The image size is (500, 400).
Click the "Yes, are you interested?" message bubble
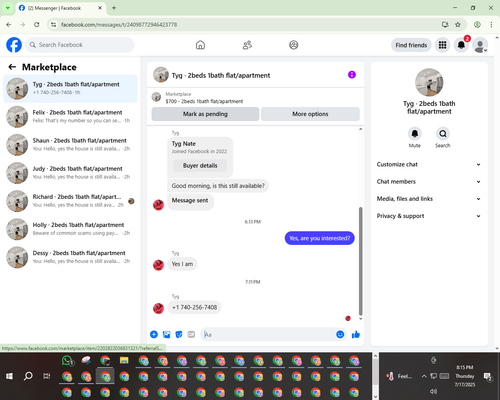tap(319, 238)
